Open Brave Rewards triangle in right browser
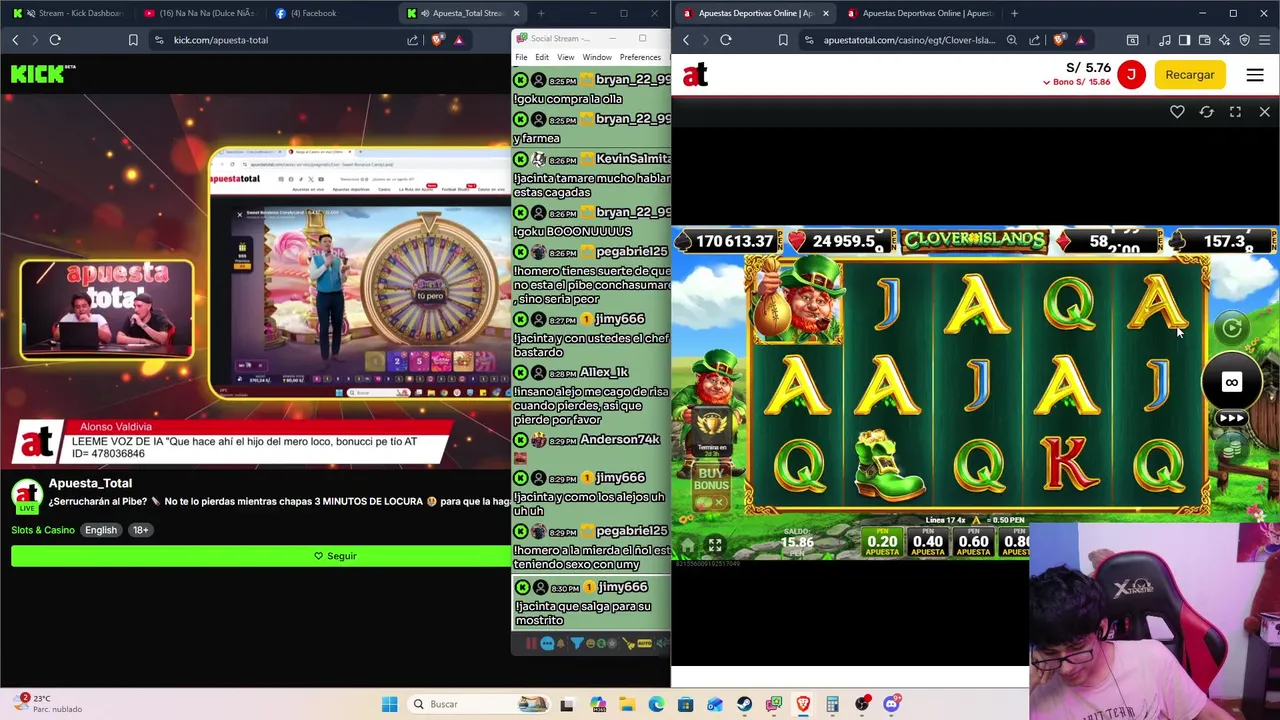This screenshot has width=1280, height=720. pos(1081,40)
